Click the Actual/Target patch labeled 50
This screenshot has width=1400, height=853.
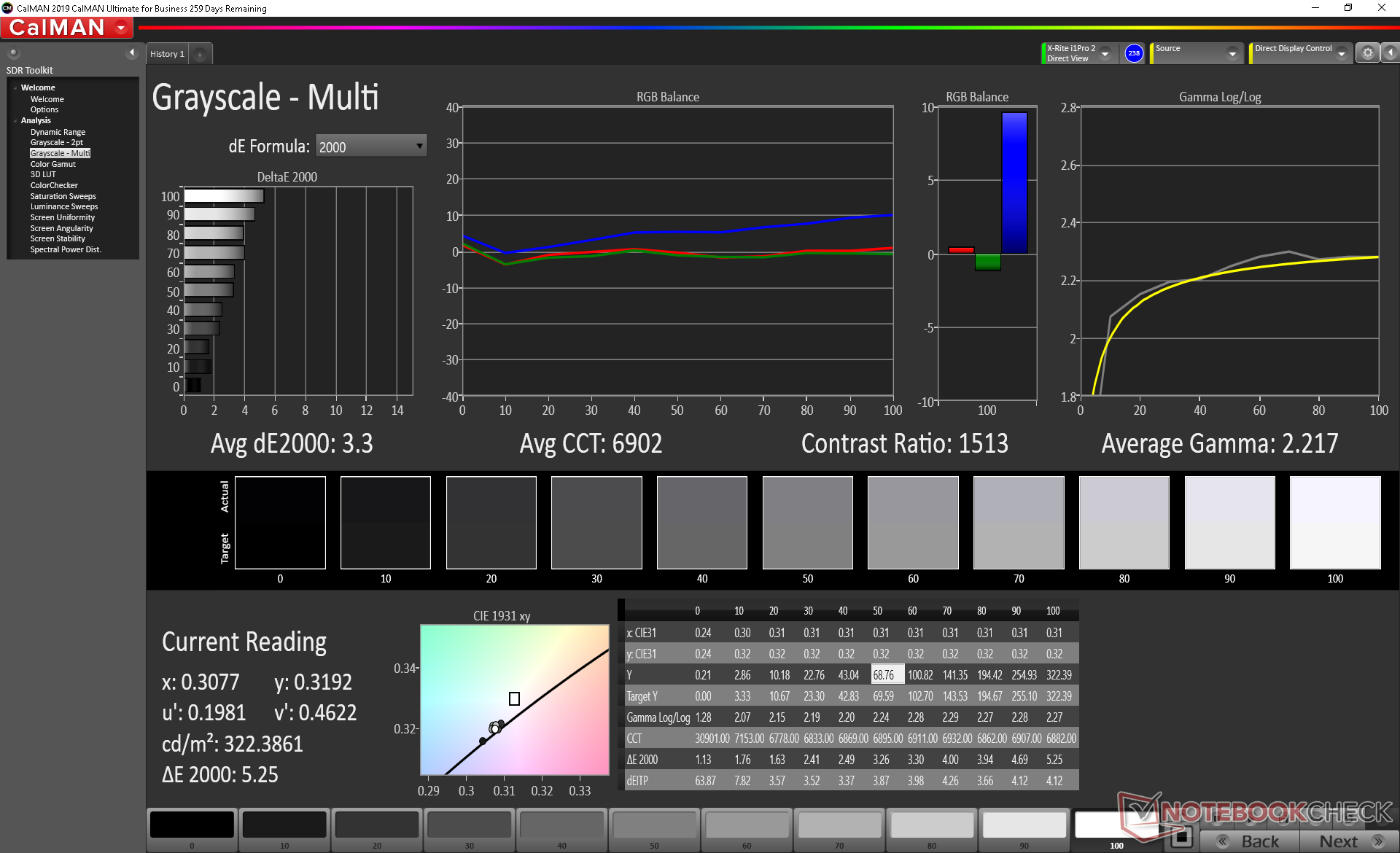[x=808, y=523]
